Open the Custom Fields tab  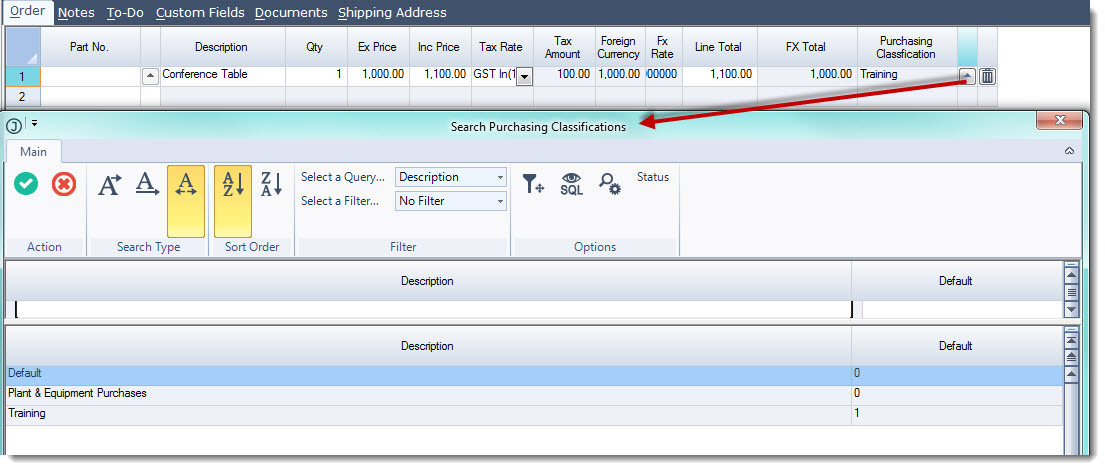[x=200, y=13]
